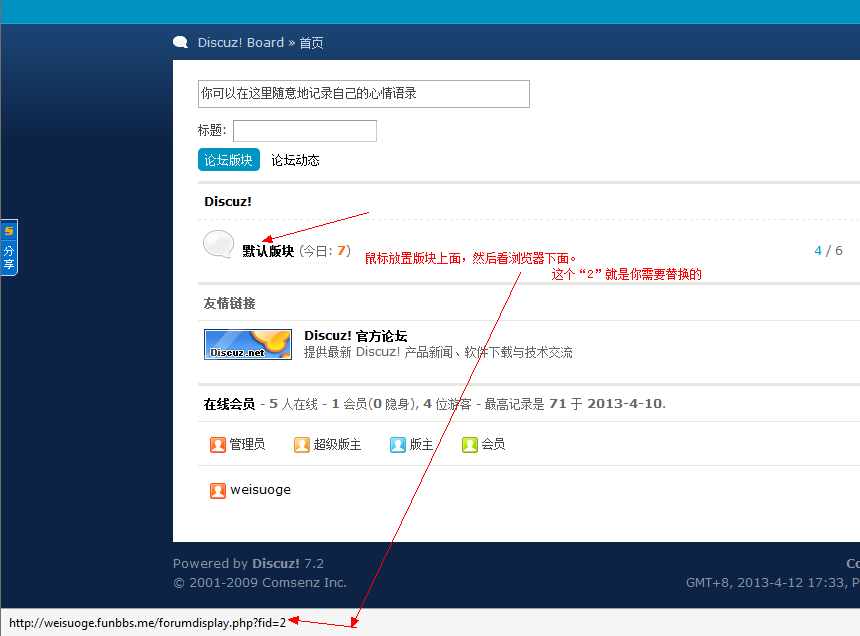Click the Discuz! category heading
The image size is (860, 636).
coord(228,201)
